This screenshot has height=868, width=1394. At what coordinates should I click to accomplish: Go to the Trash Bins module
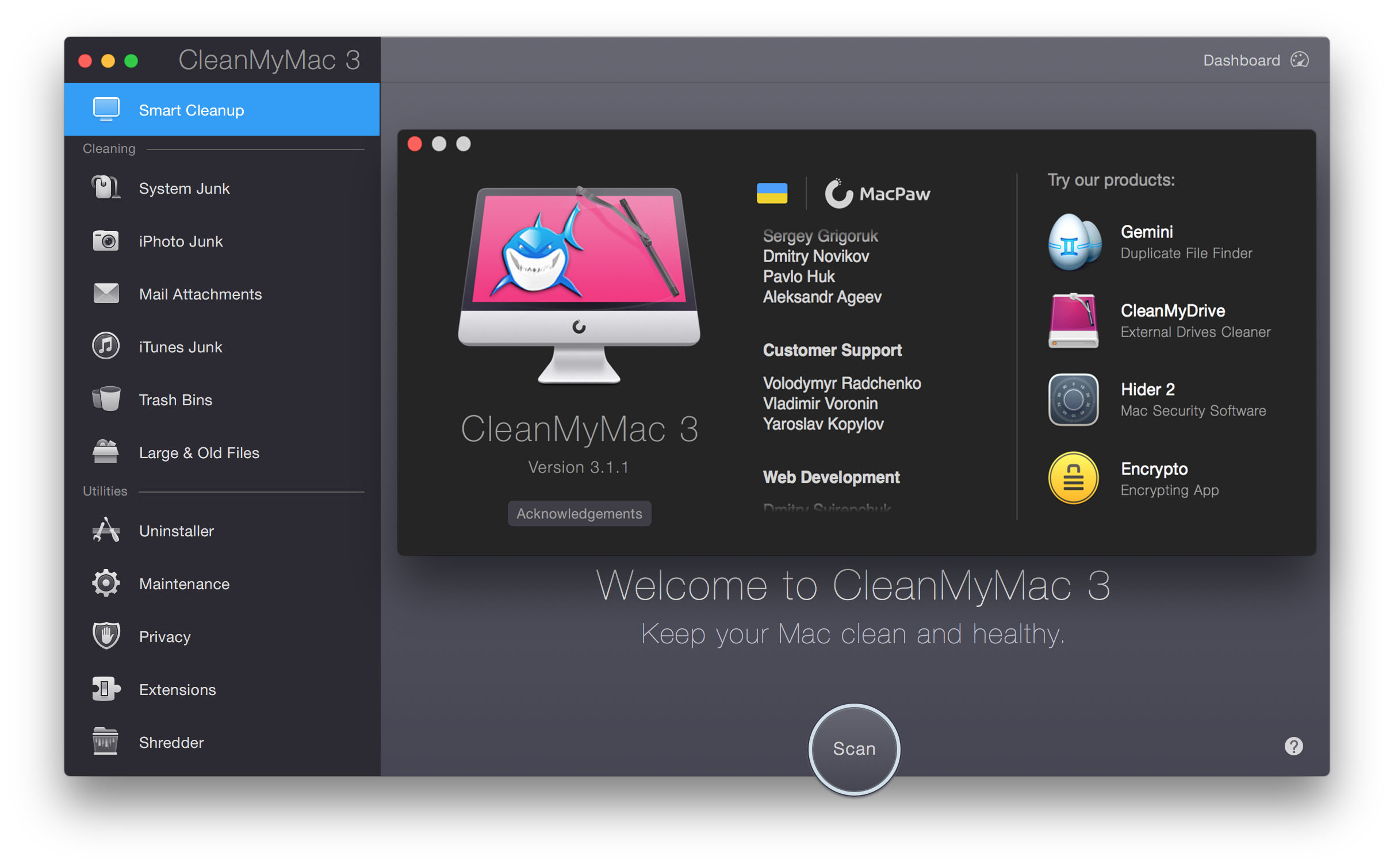tap(222, 400)
